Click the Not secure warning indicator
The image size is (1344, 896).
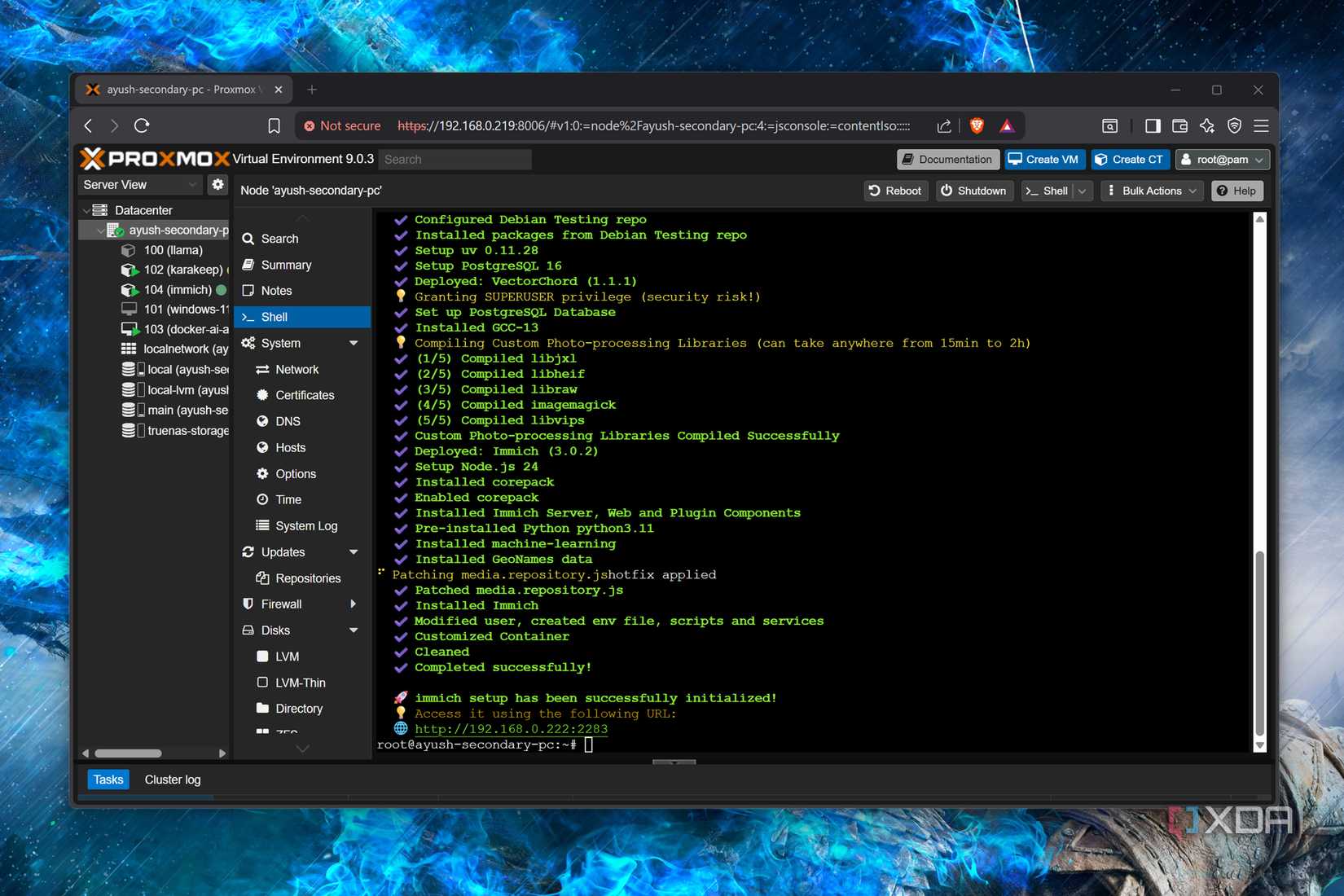coord(342,125)
